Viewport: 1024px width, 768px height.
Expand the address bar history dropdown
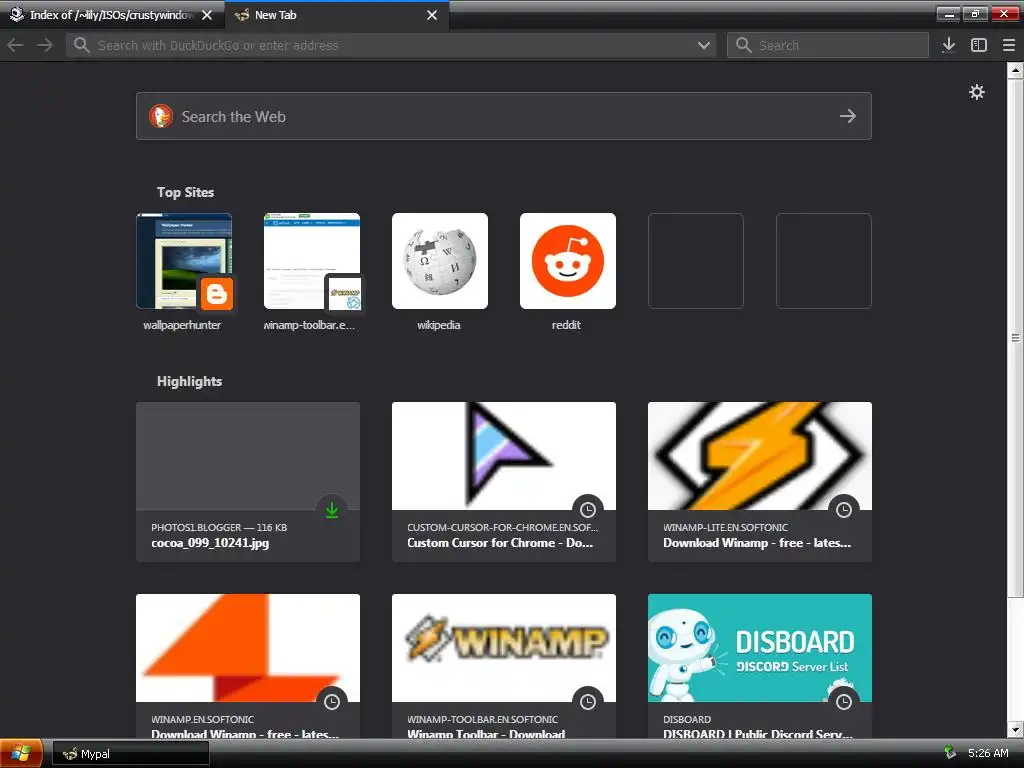tap(703, 45)
